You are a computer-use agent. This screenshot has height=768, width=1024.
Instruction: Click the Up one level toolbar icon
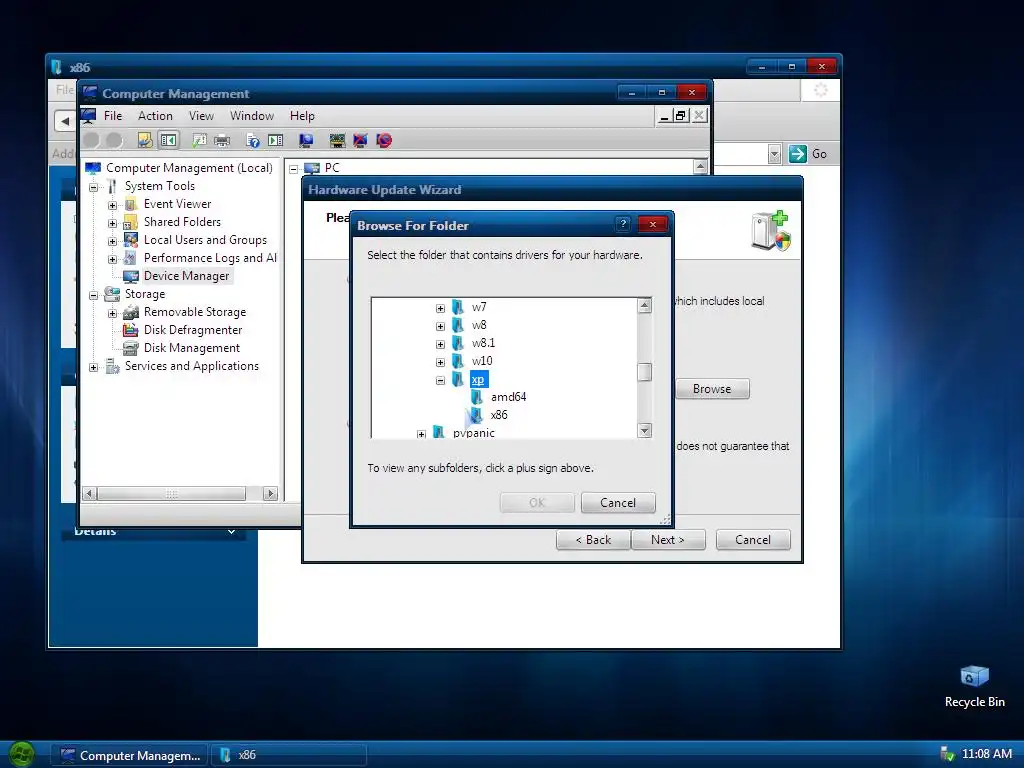[145, 140]
